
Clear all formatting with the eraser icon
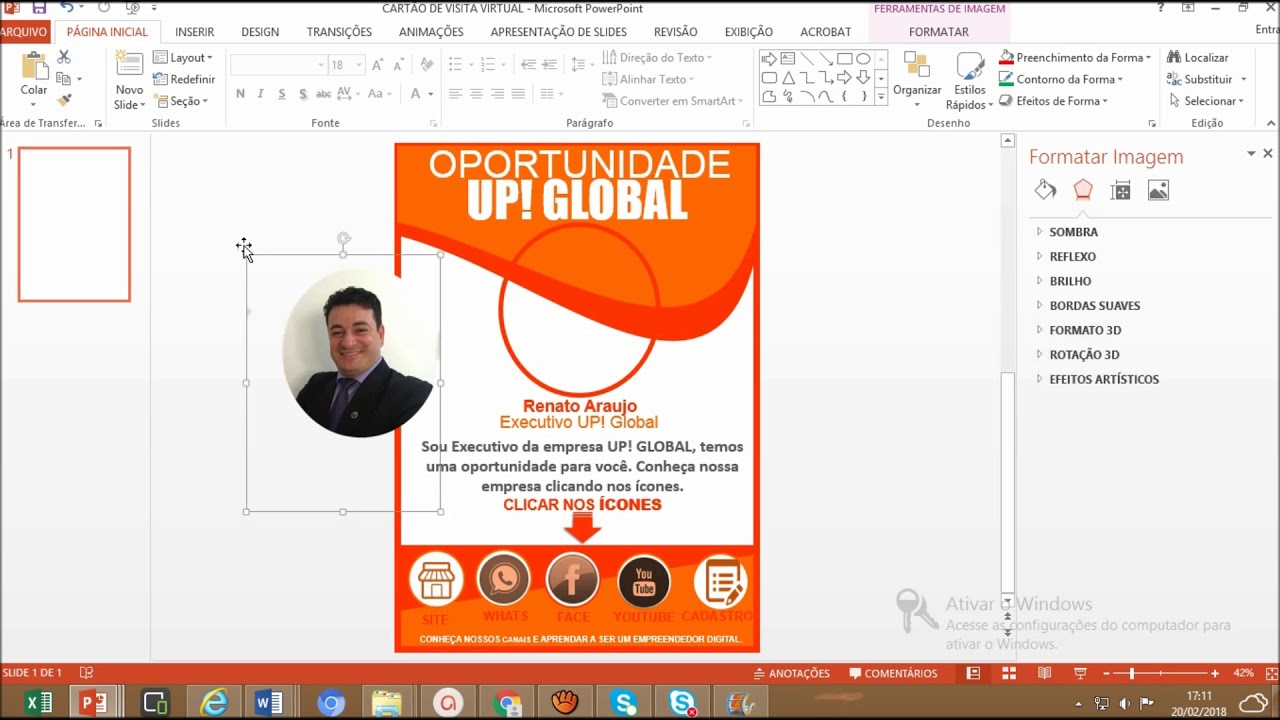(427, 65)
